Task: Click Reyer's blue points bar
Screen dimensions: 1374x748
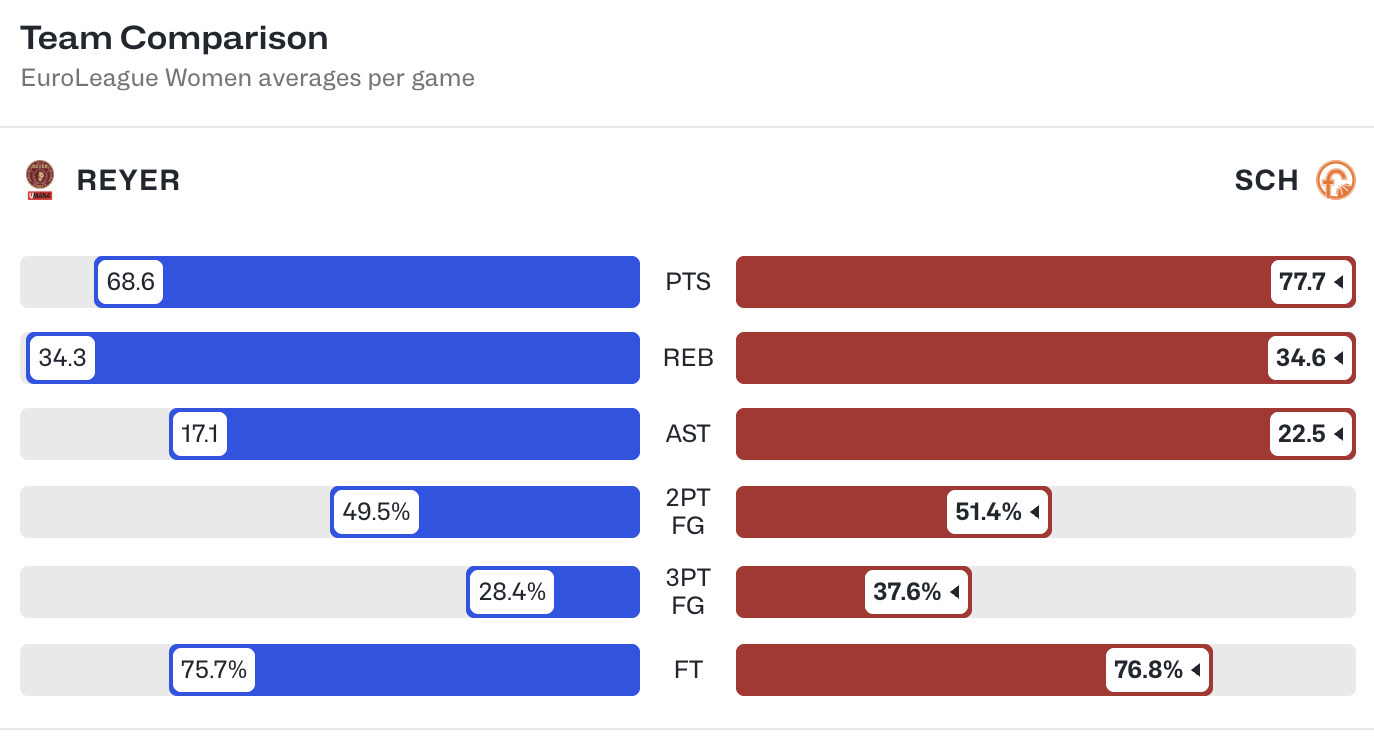Action: [400, 282]
